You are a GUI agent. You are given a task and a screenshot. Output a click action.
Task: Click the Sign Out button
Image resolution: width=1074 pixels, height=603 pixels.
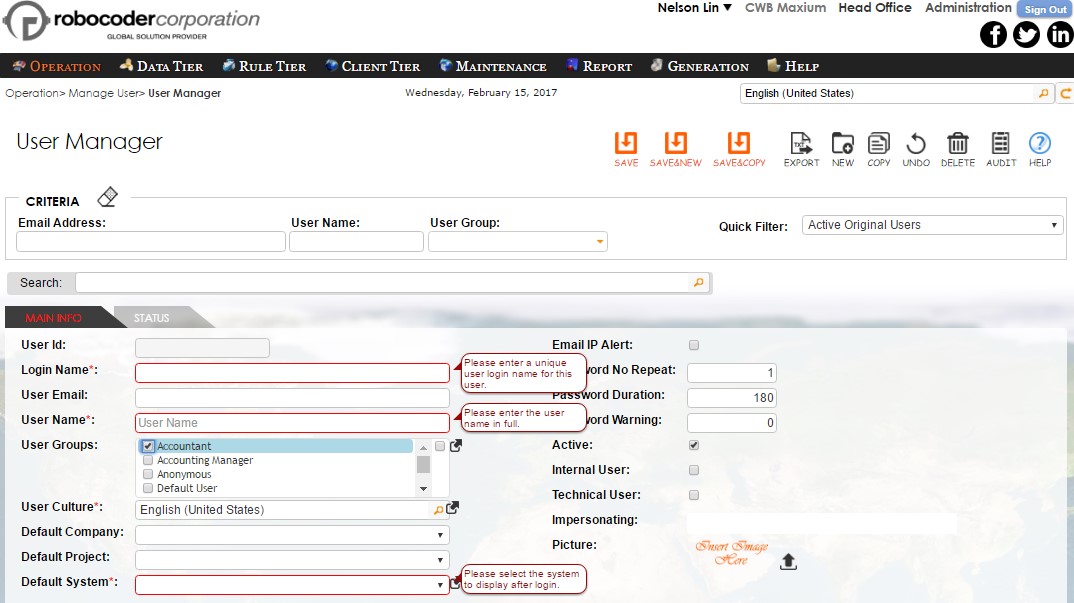point(1044,8)
